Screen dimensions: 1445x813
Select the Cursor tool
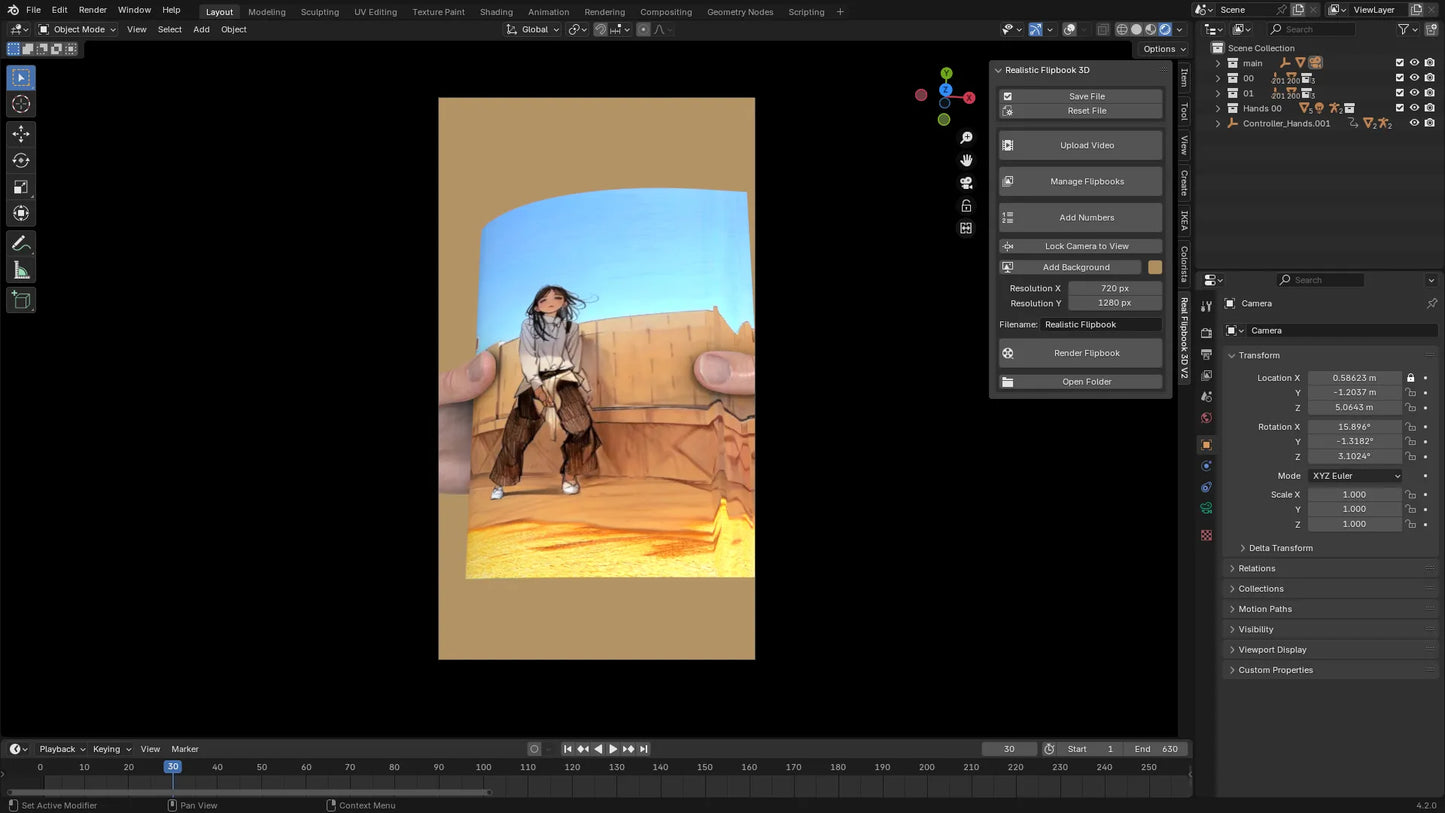coord(21,104)
